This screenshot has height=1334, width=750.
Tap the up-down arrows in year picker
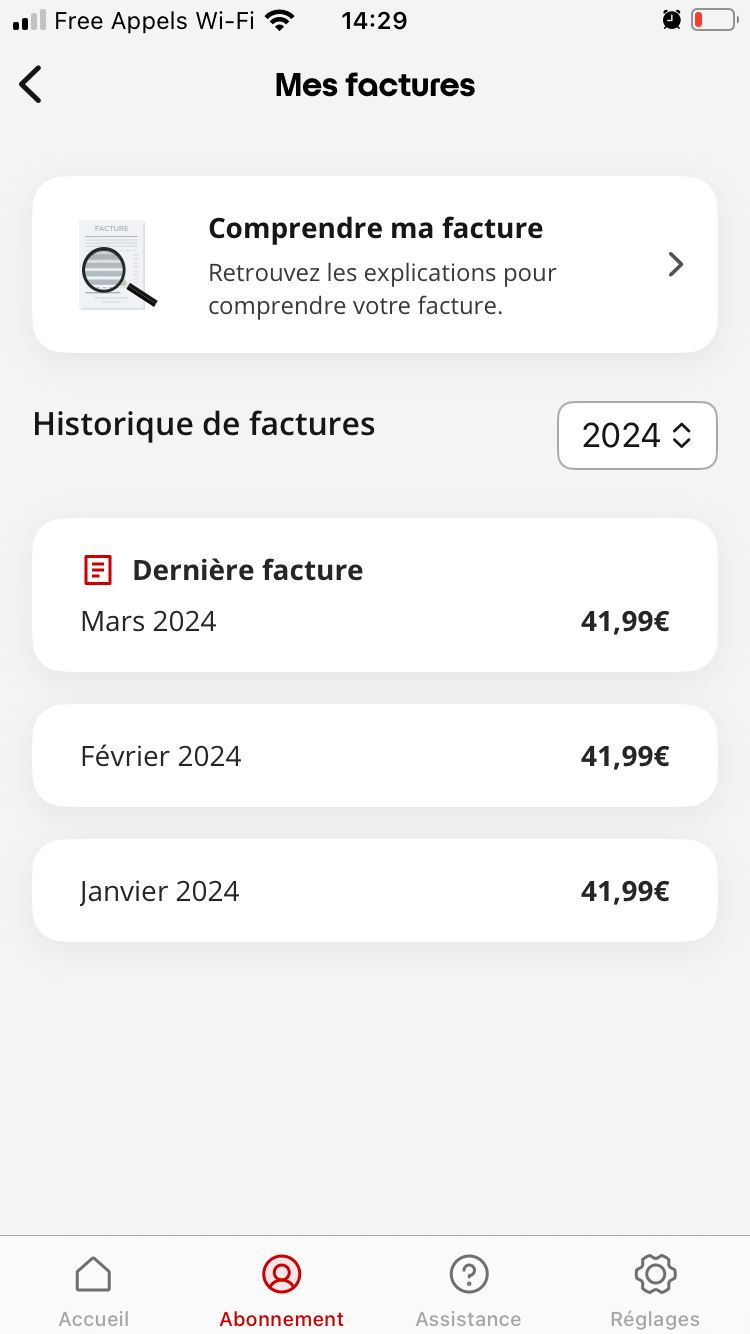pyautogui.click(x=682, y=435)
